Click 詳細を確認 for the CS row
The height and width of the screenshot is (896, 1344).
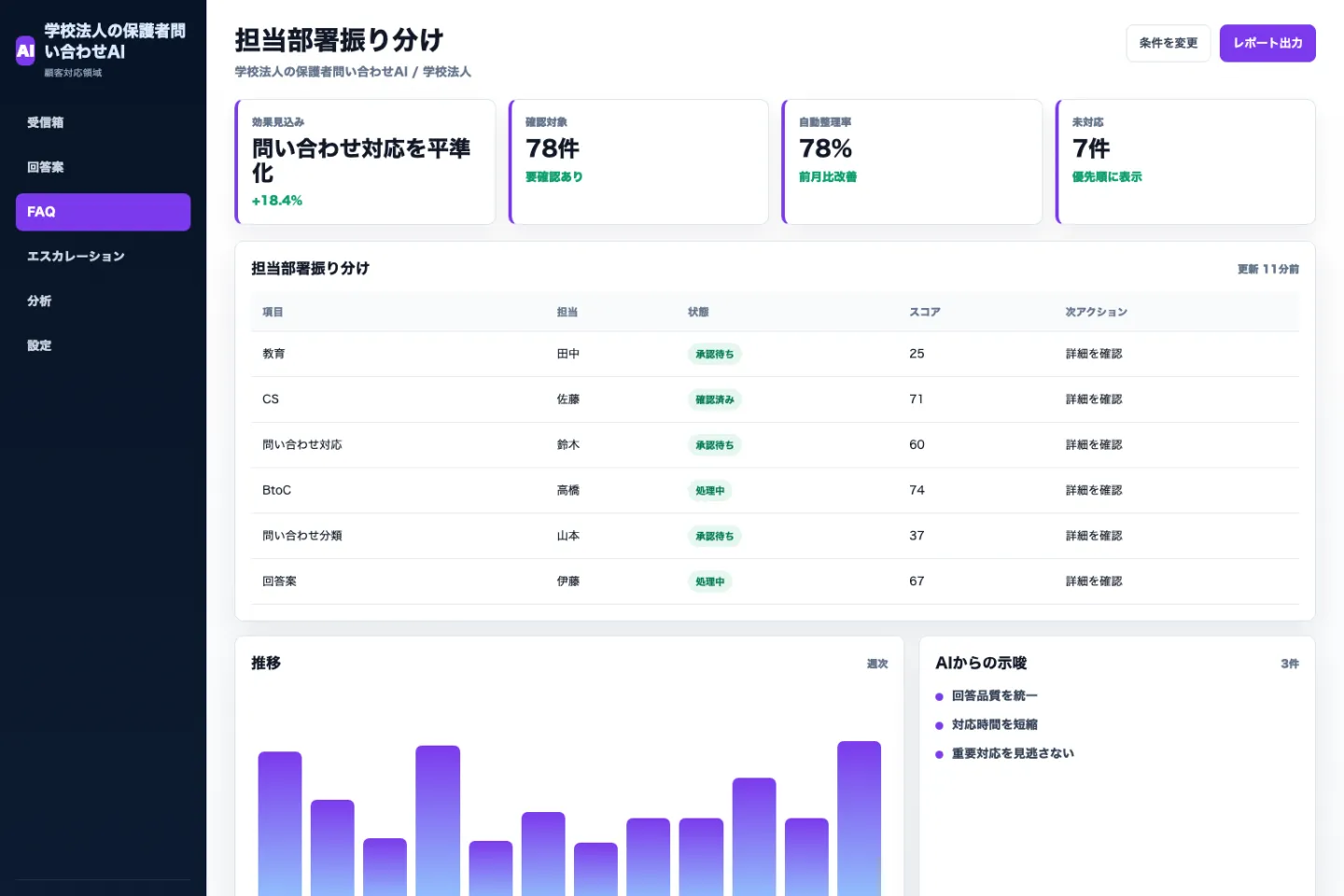click(1094, 399)
